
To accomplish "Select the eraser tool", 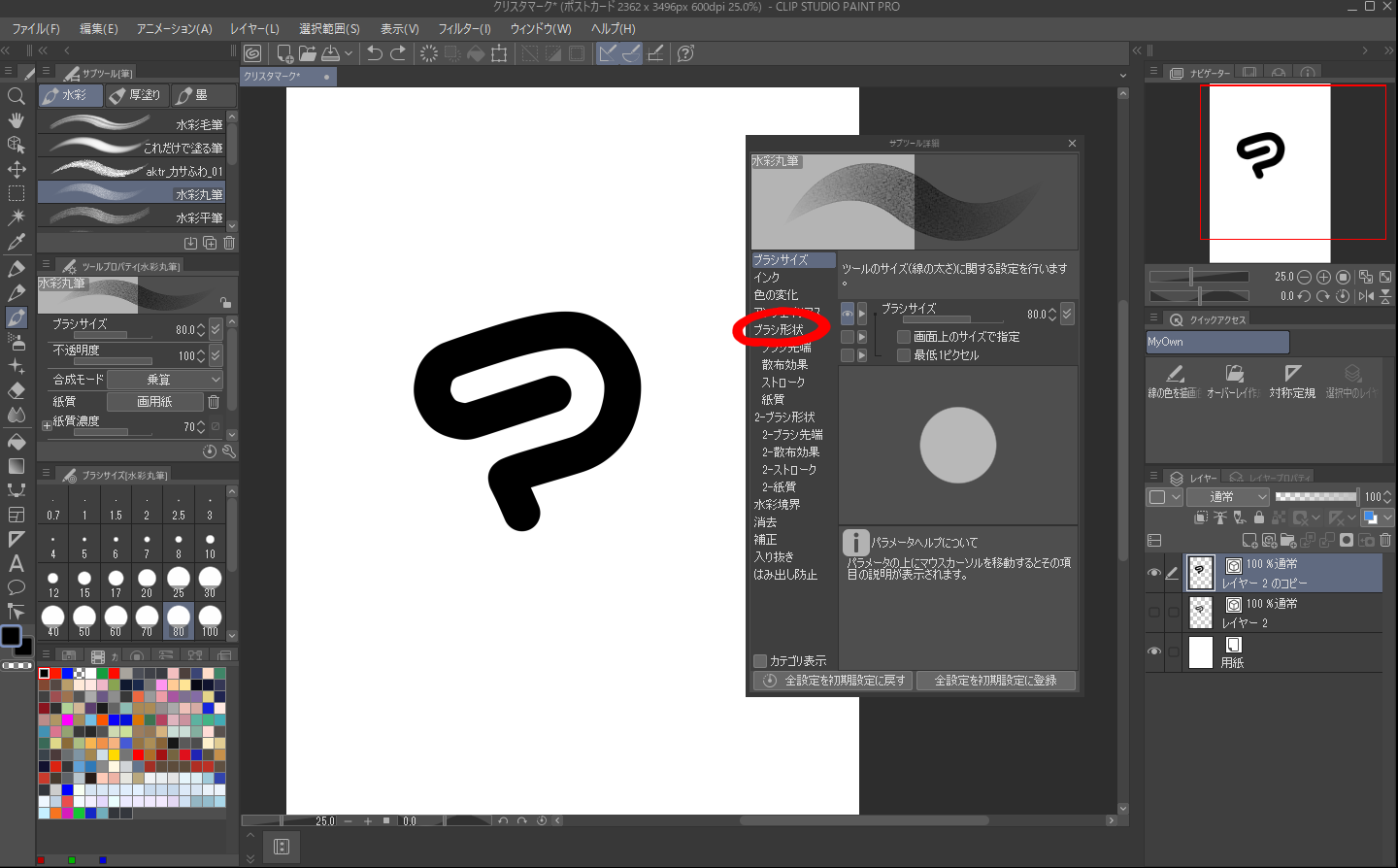I will [17, 390].
